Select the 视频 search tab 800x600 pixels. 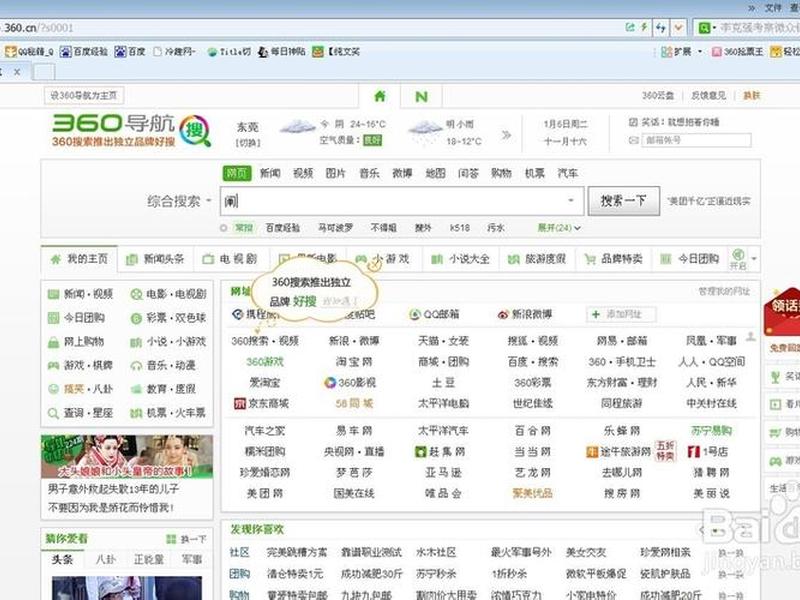click(303, 173)
